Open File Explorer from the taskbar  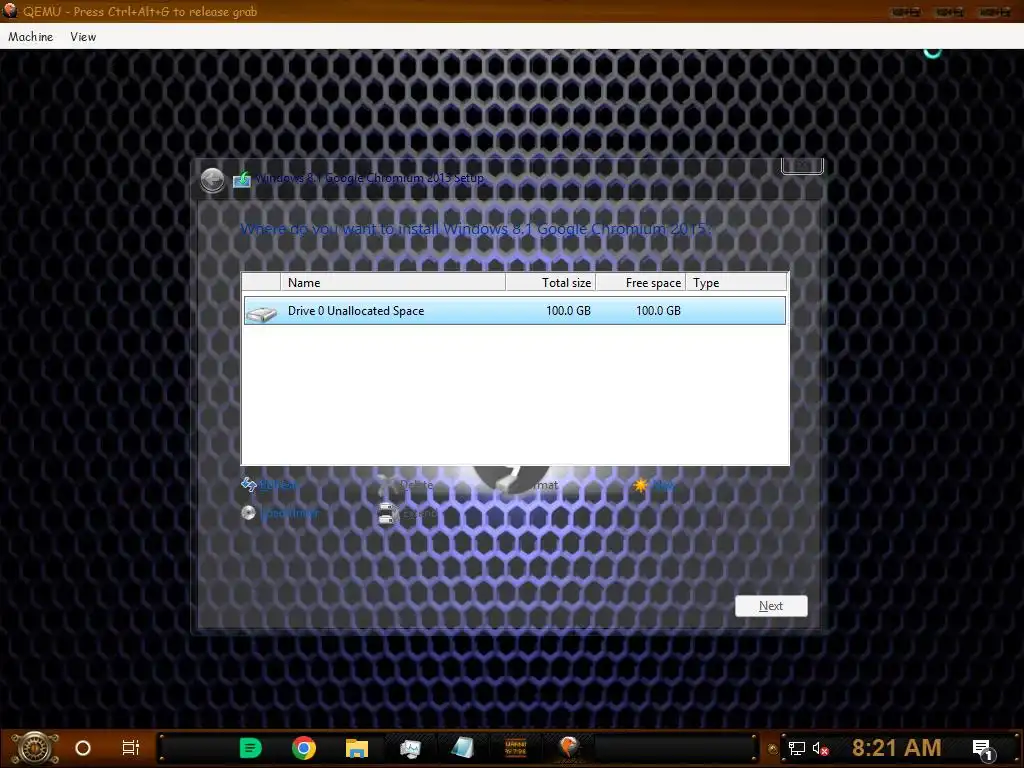click(357, 748)
